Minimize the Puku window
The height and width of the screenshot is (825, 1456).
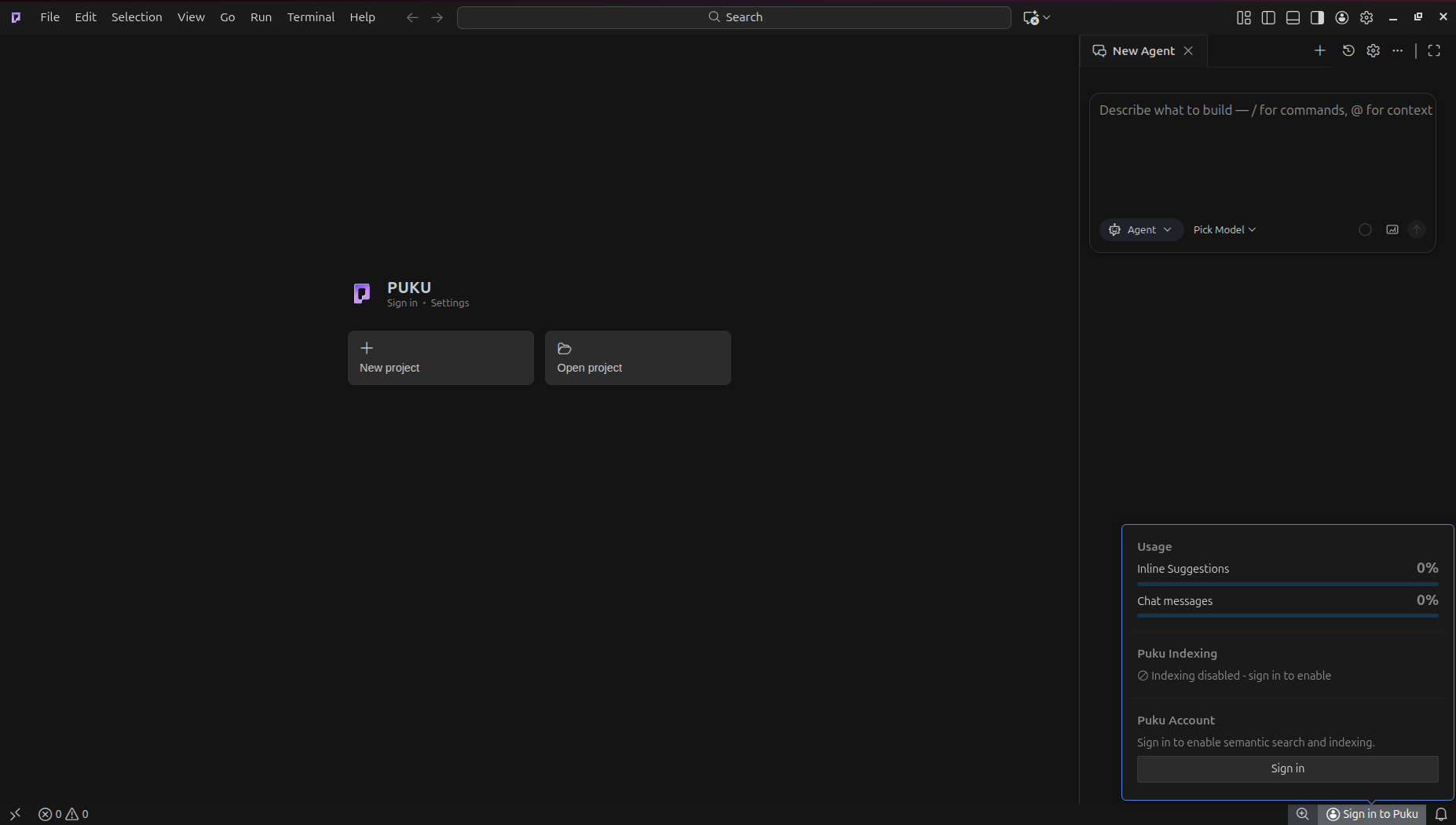pyautogui.click(x=1393, y=17)
